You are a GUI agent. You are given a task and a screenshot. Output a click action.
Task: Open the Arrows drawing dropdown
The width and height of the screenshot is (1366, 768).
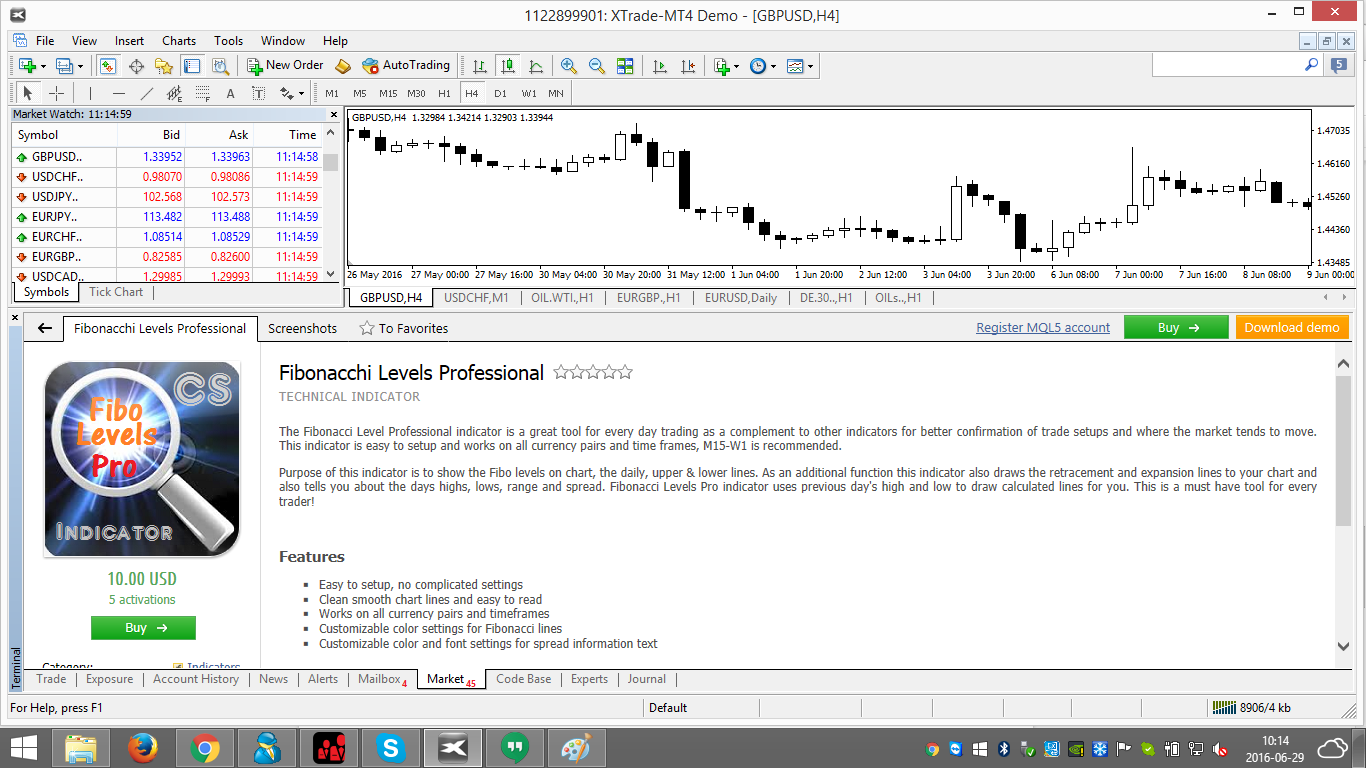click(x=292, y=93)
